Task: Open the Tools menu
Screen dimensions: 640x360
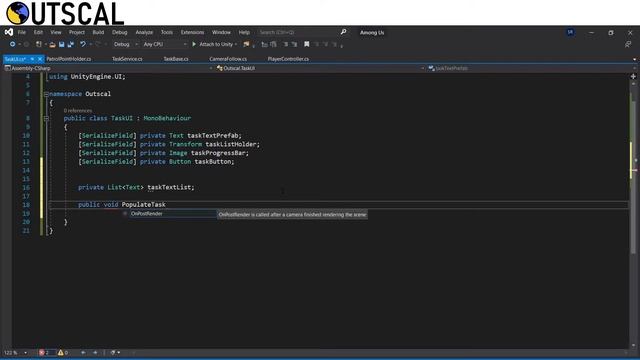Action: [167, 32]
